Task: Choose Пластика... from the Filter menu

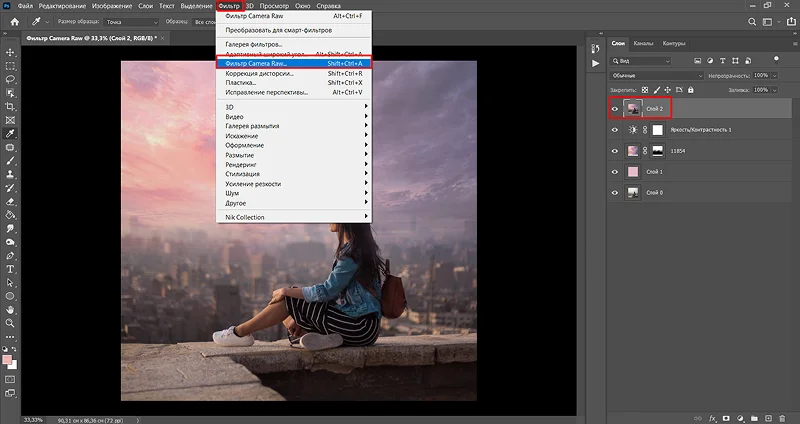Action: (x=294, y=83)
